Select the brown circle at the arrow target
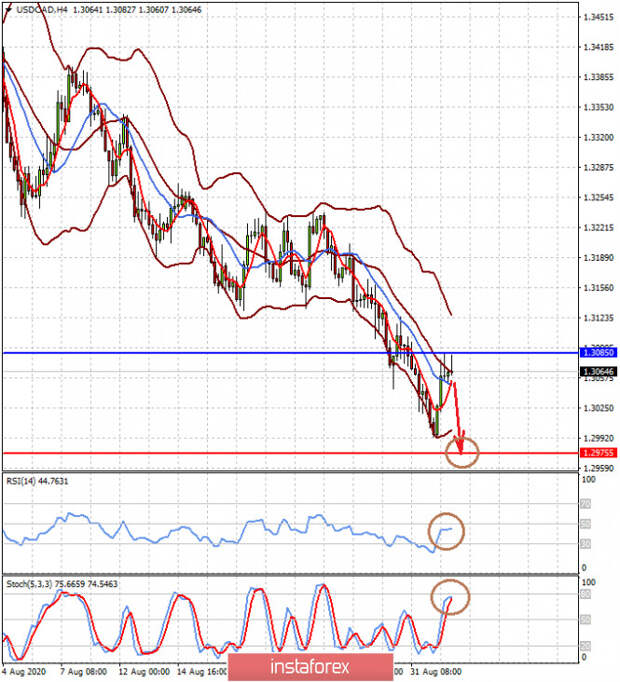 [x=463, y=452]
